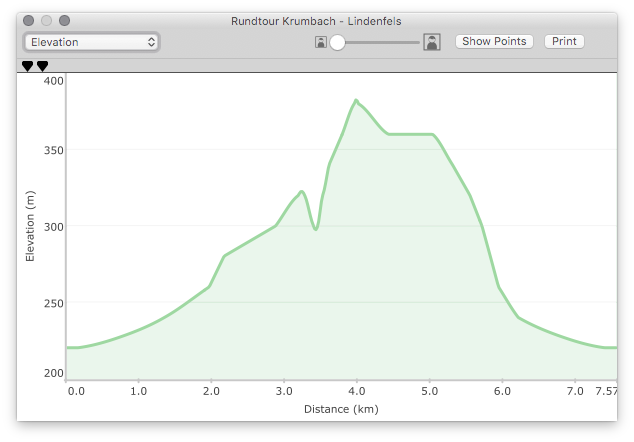Click the 400 elevation tick label
The height and width of the screenshot is (442, 634).
(x=53, y=81)
